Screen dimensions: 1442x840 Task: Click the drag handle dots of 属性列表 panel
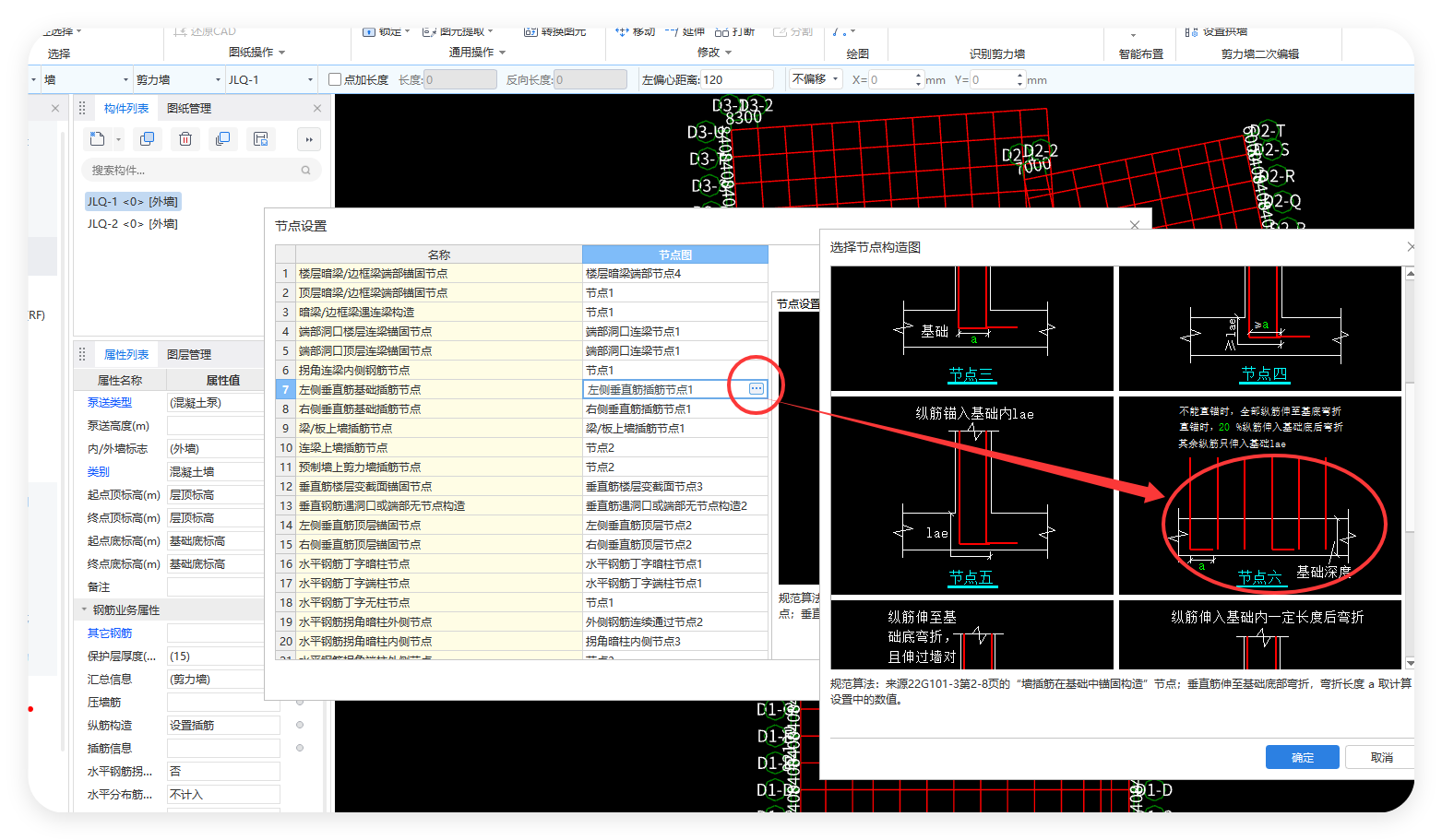click(82, 354)
